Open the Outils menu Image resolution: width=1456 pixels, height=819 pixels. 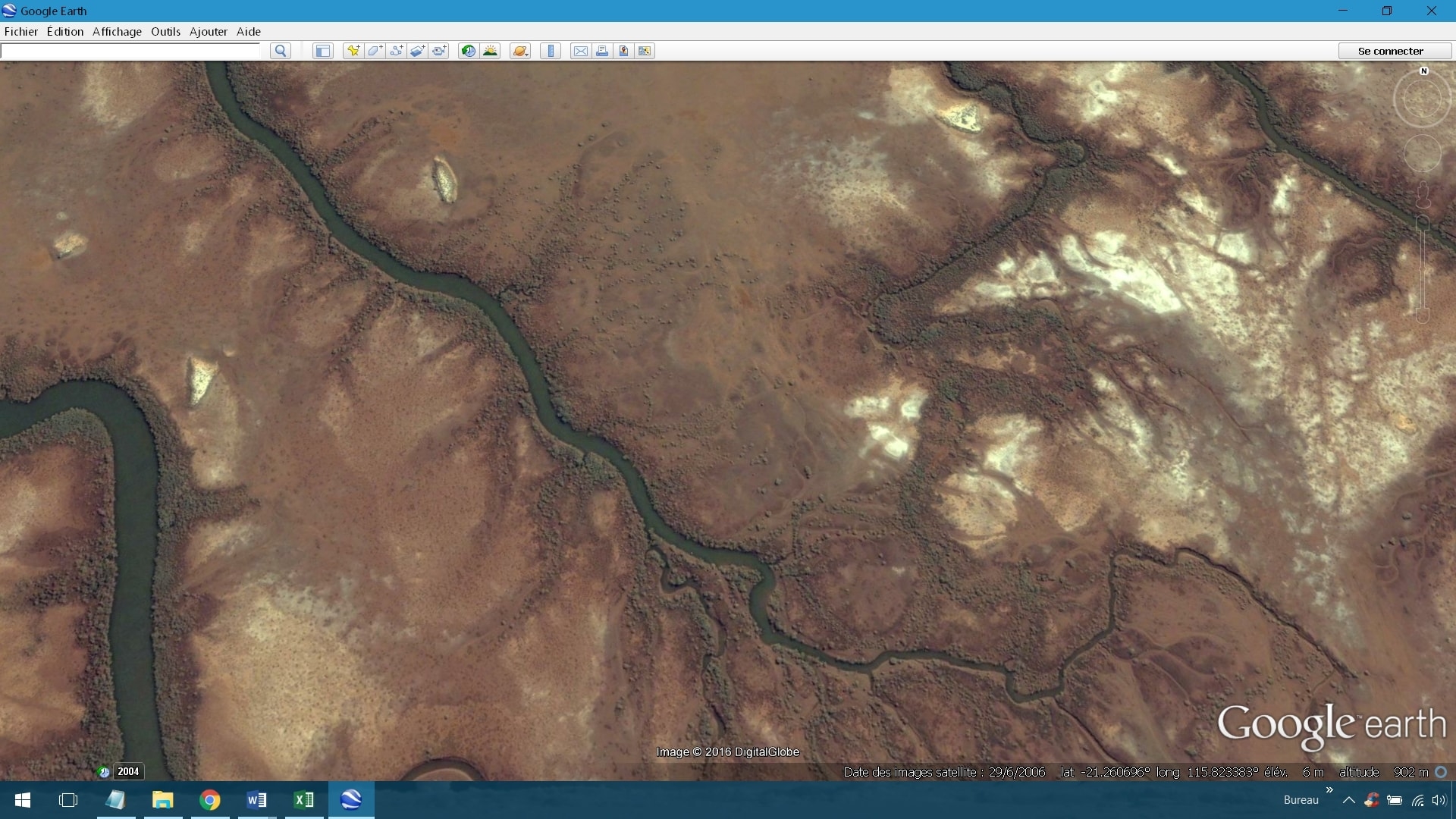[165, 31]
